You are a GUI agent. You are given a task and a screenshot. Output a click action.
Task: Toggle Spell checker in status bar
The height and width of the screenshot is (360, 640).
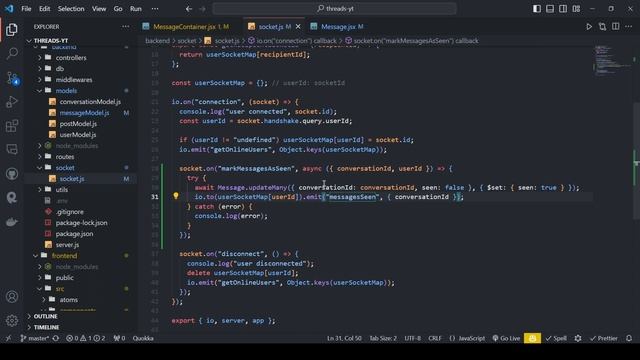pyautogui.click(x=556, y=338)
